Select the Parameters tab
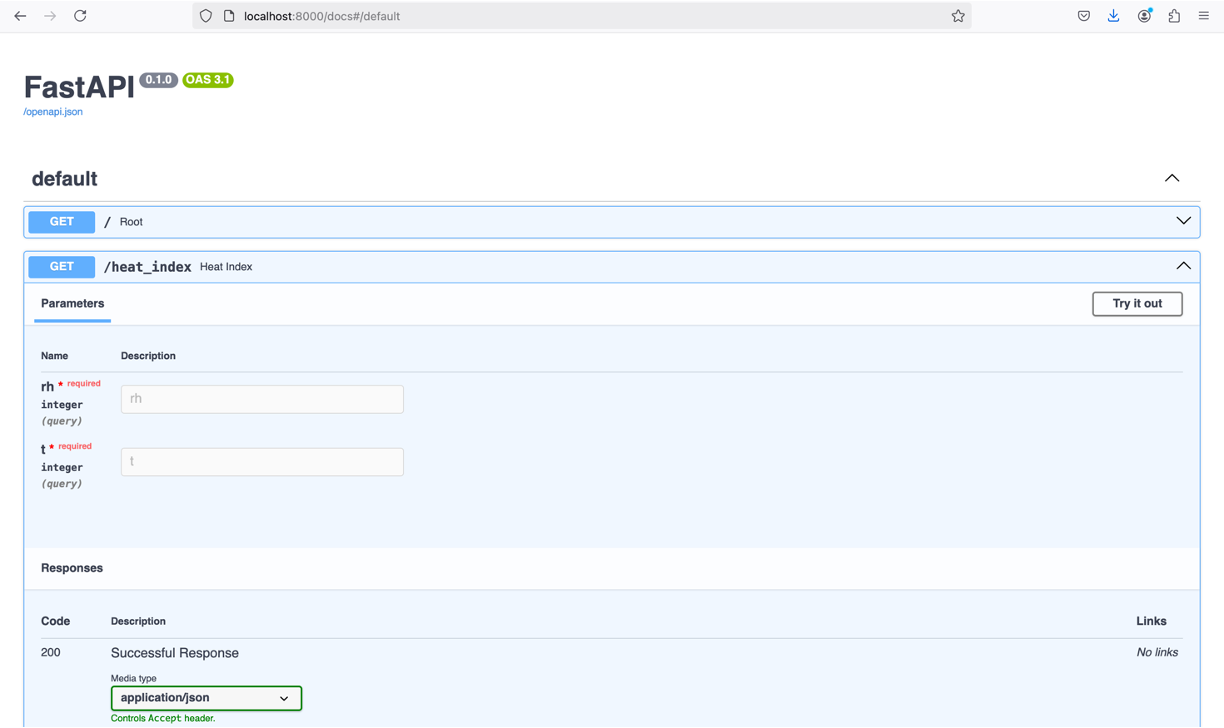This screenshot has width=1224, height=728. 72,303
